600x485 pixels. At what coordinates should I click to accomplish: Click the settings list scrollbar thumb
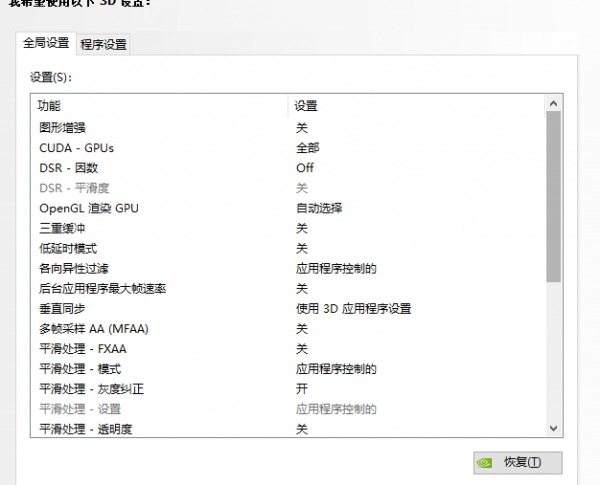click(x=553, y=197)
